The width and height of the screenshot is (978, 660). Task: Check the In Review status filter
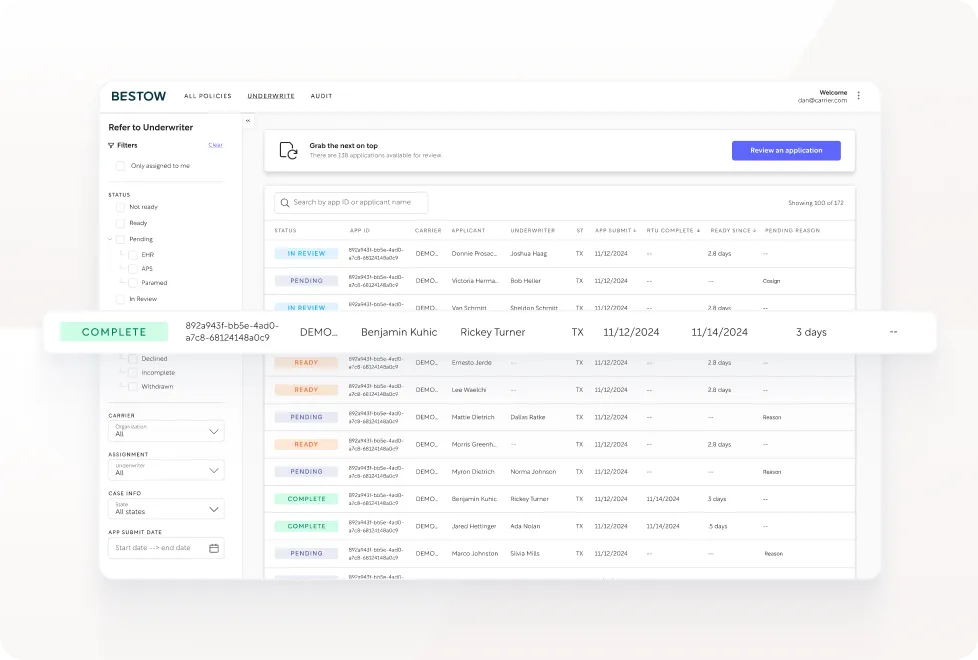120,299
